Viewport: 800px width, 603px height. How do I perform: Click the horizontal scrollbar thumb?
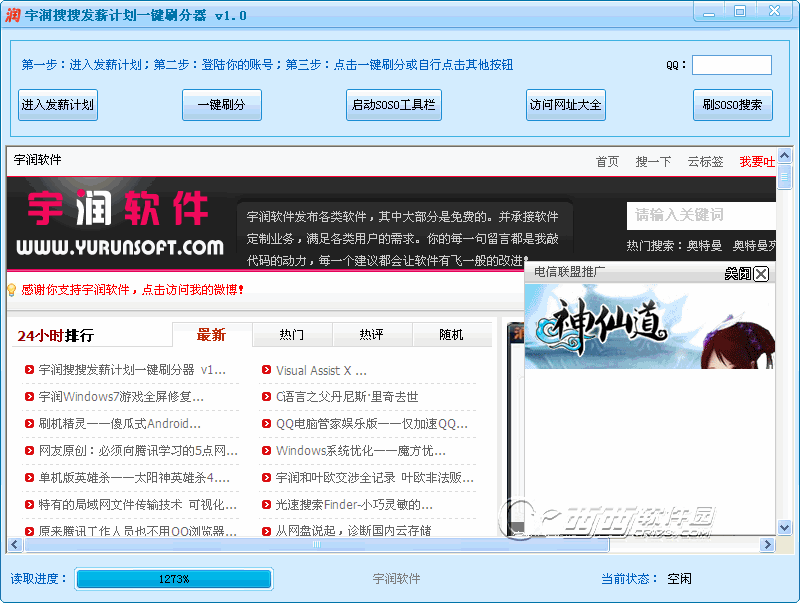coord(317,545)
